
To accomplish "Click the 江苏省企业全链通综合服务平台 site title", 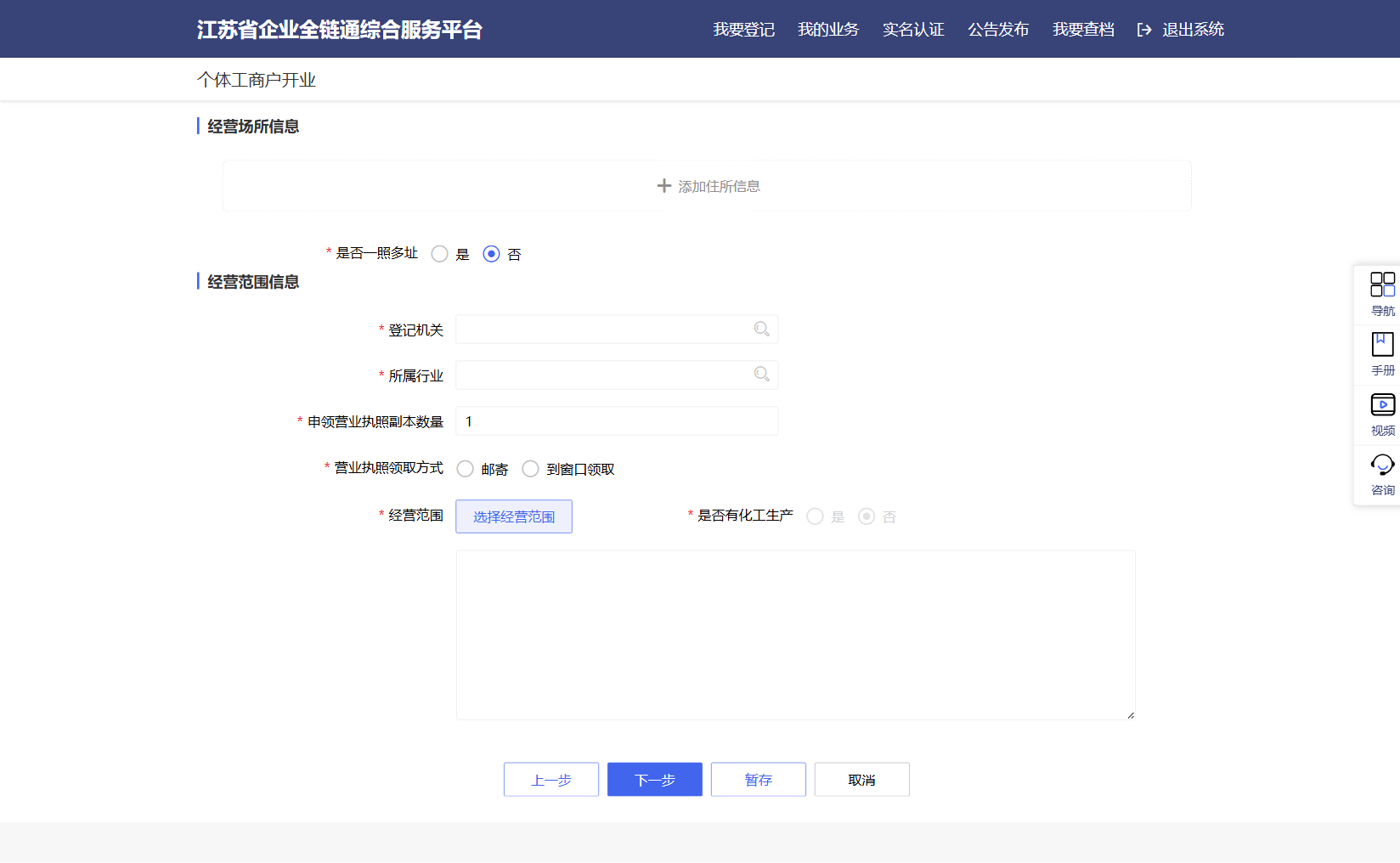I will [340, 30].
